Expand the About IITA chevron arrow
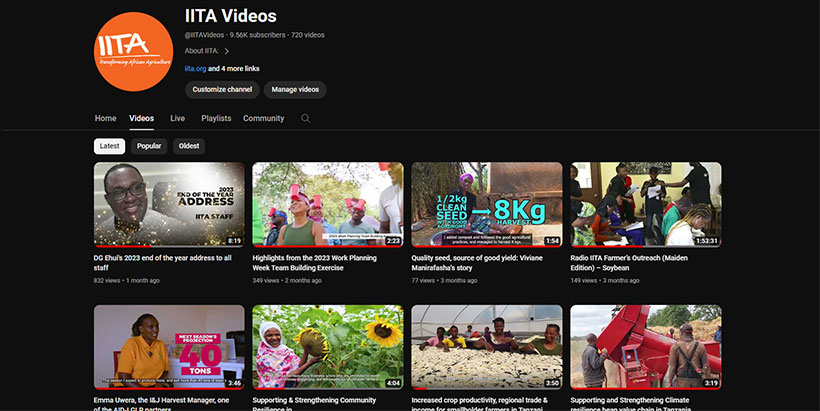This screenshot has width=820, height=411. (x=227, y=51)
